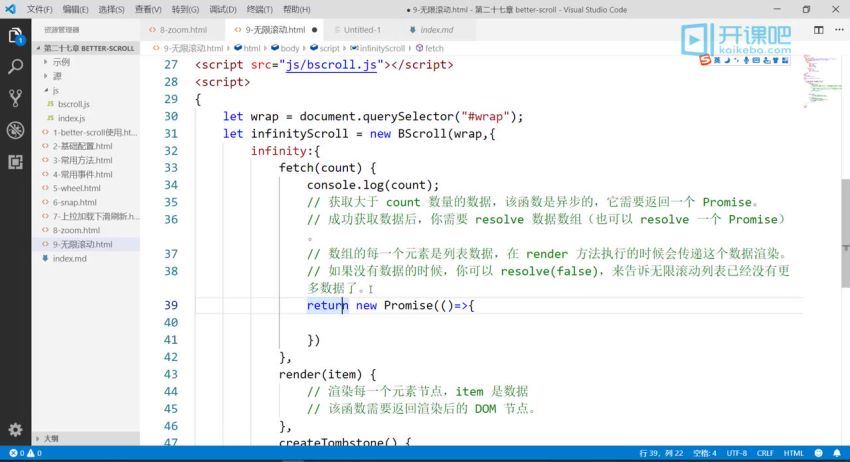The image size is (850, 462).
Task: Open the editor More Actions ellipsis
Action: point(839,30)
